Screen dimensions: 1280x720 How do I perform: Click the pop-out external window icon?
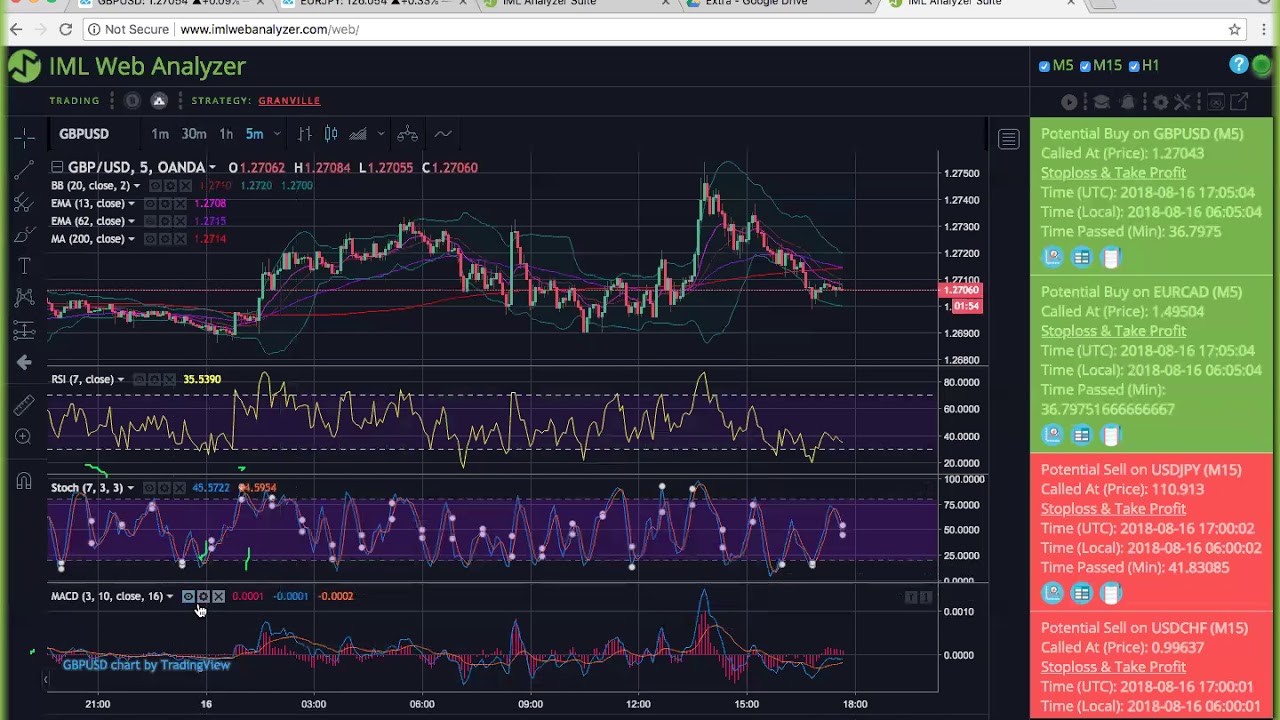[1239, 102]
